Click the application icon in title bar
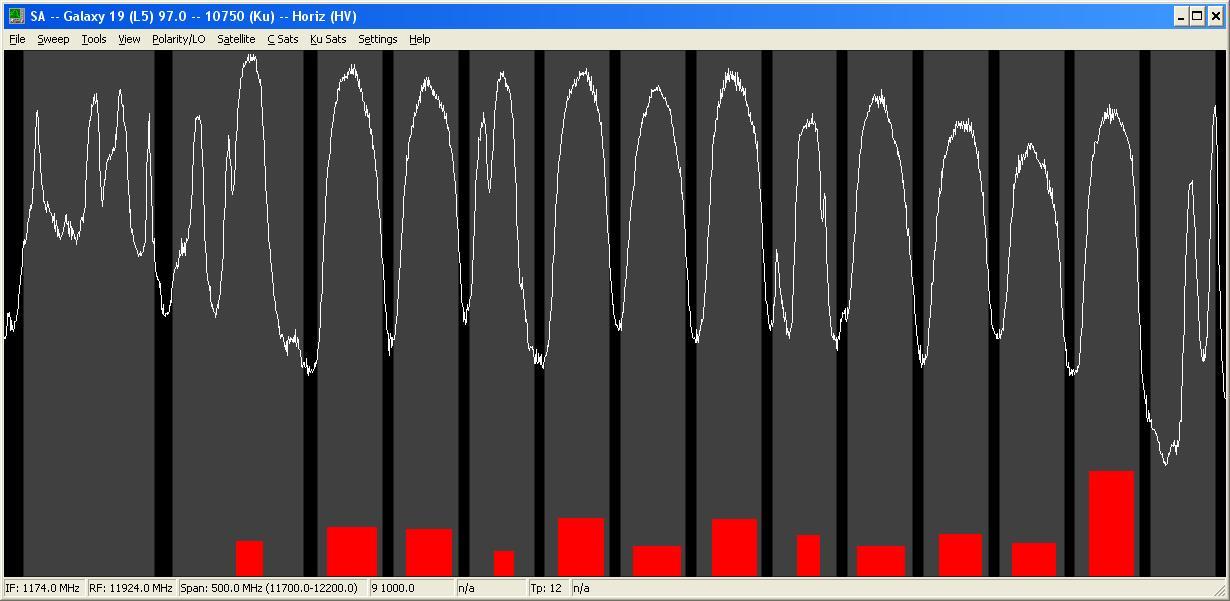The width and height of the screenshot is (1230, 601). pyautogui.click(x=16, y=16)
